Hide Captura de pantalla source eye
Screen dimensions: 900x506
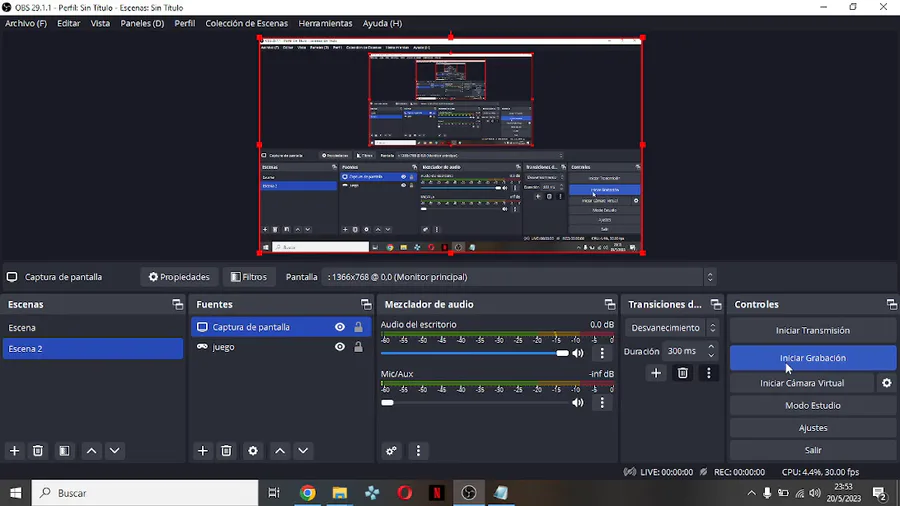click(x=340, y=327)
